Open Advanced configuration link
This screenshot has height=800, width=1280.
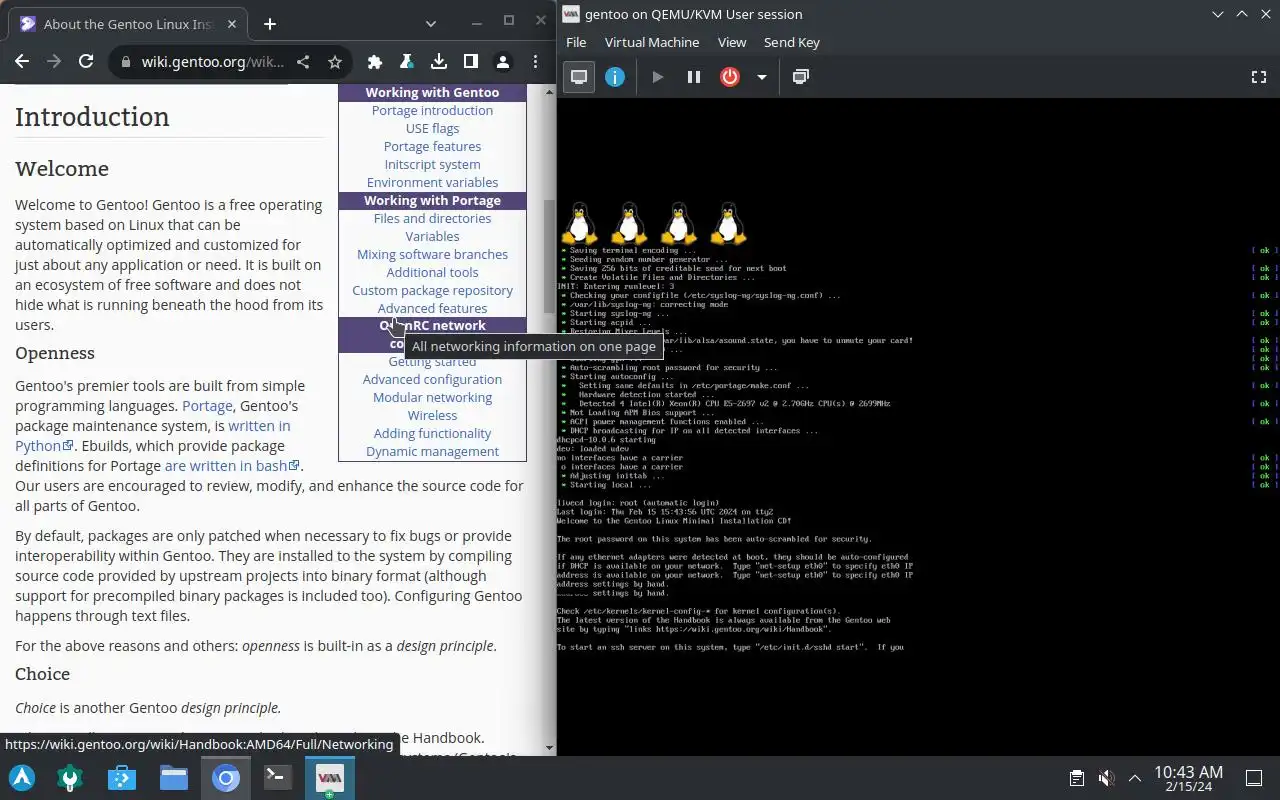point(432,379)
